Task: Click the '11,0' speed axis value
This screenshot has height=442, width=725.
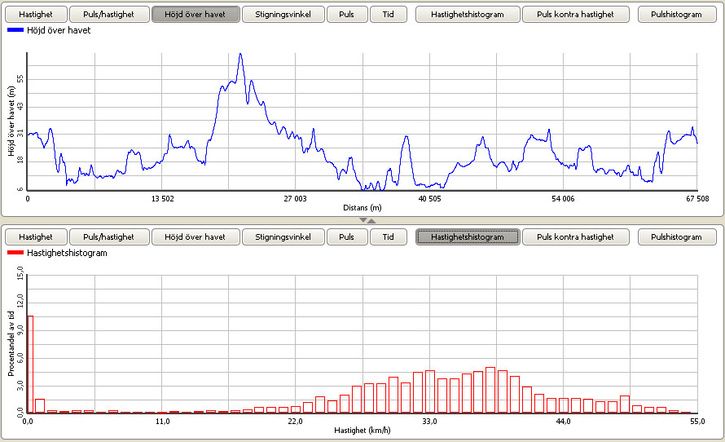Action: [163, 422]
